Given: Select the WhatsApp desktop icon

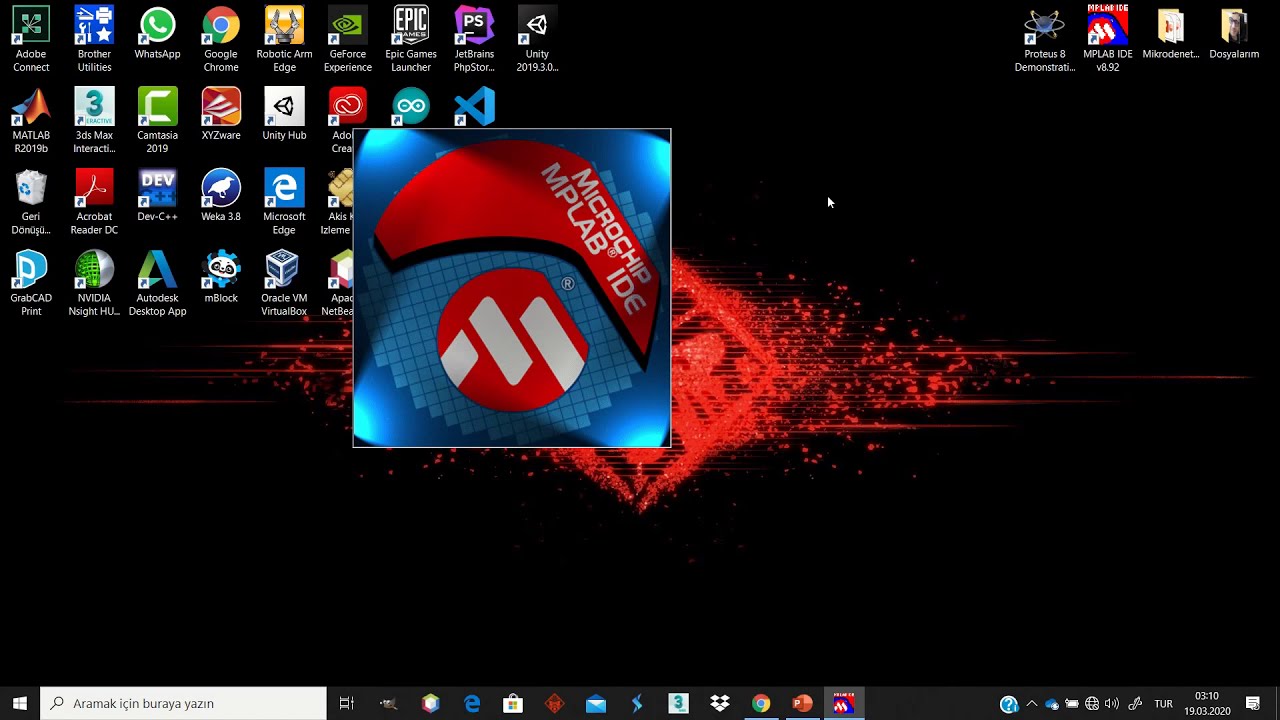Looking at the screenshot, I should point(157,34).
